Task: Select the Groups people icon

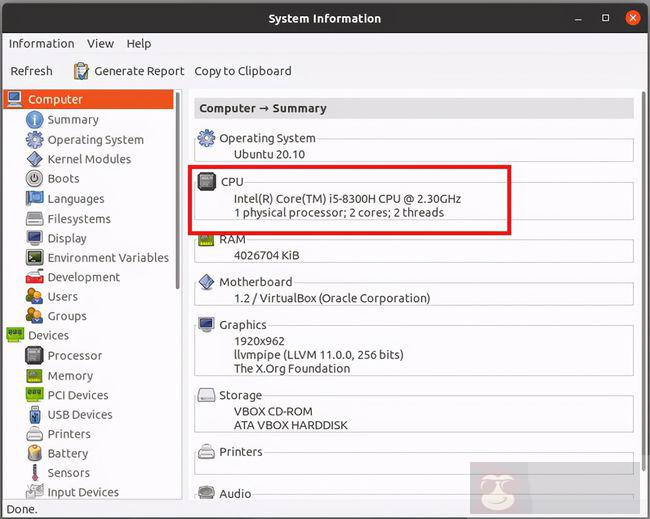Action: click(x=34, y=315)
